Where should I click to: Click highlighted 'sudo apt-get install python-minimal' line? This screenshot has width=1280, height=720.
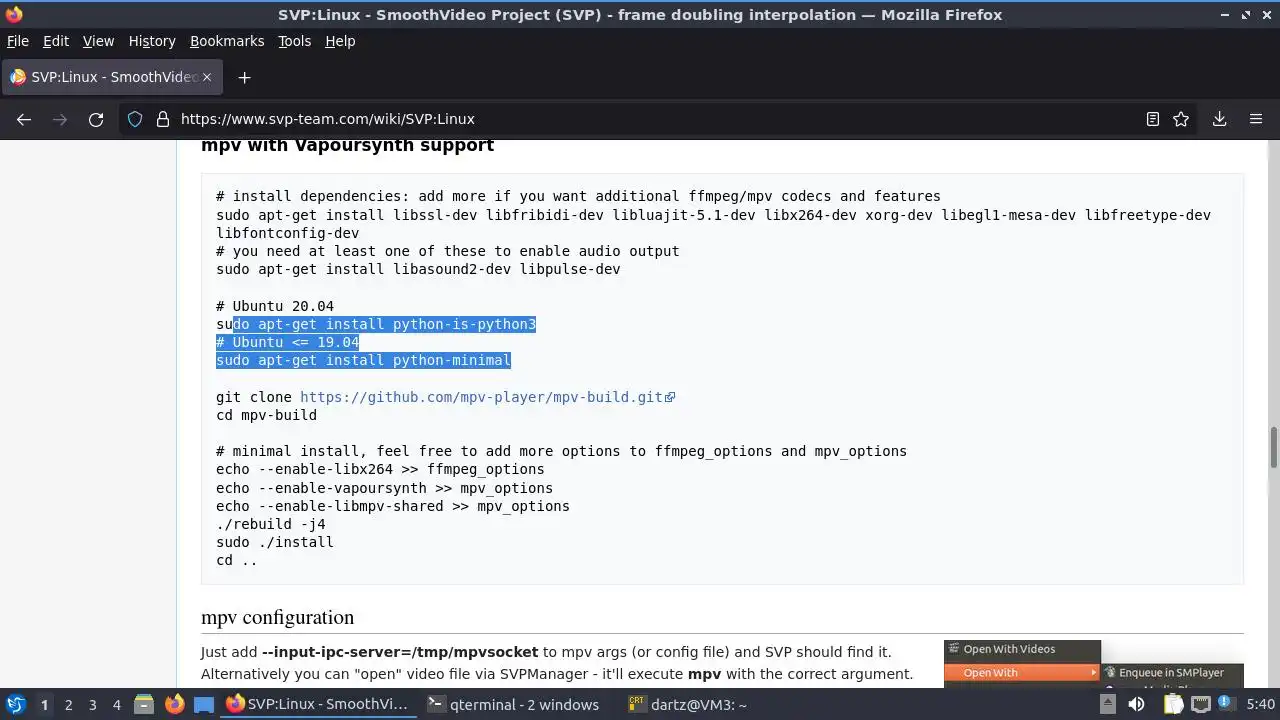[363, 360]
